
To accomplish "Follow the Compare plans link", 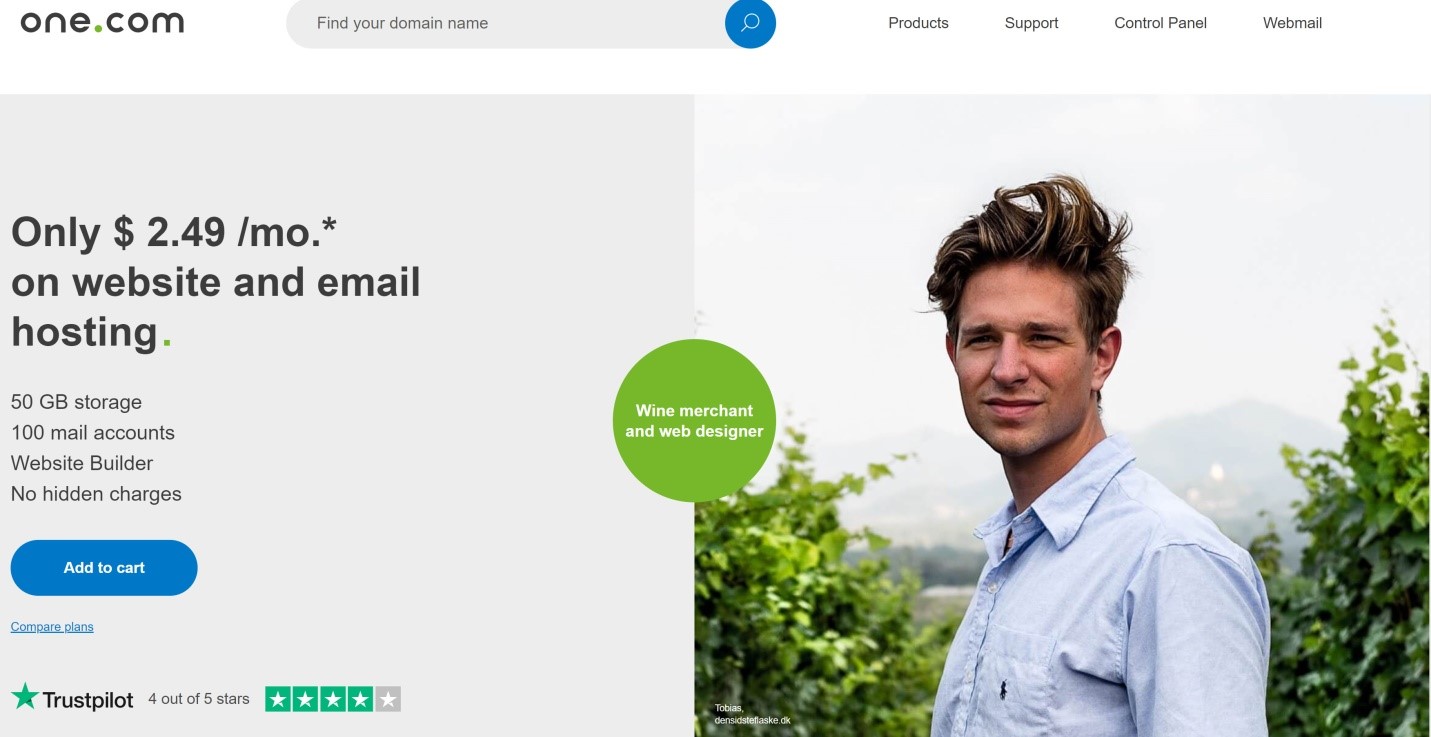I will pos(52,627).
